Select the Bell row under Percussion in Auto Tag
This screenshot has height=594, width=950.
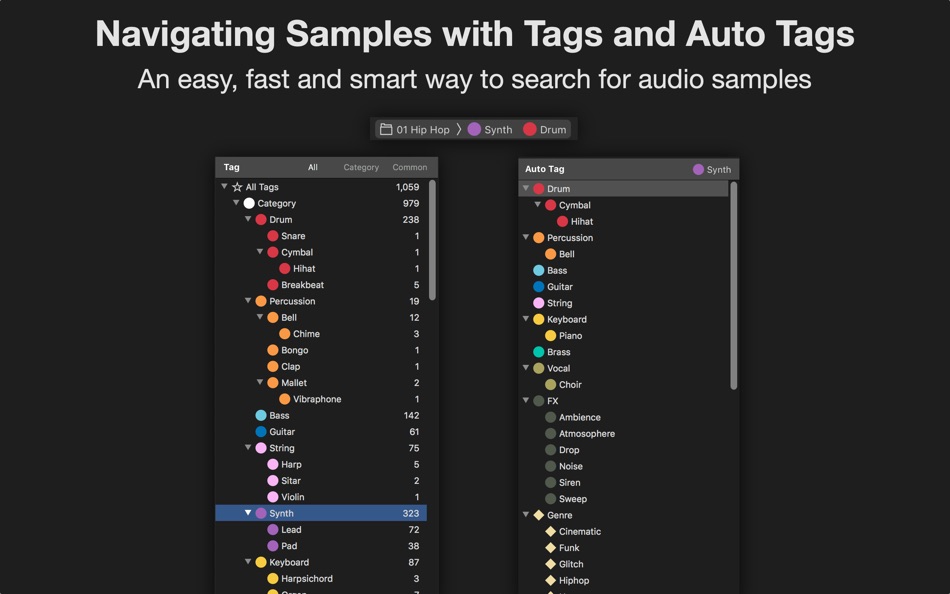(x=623, y=255)
